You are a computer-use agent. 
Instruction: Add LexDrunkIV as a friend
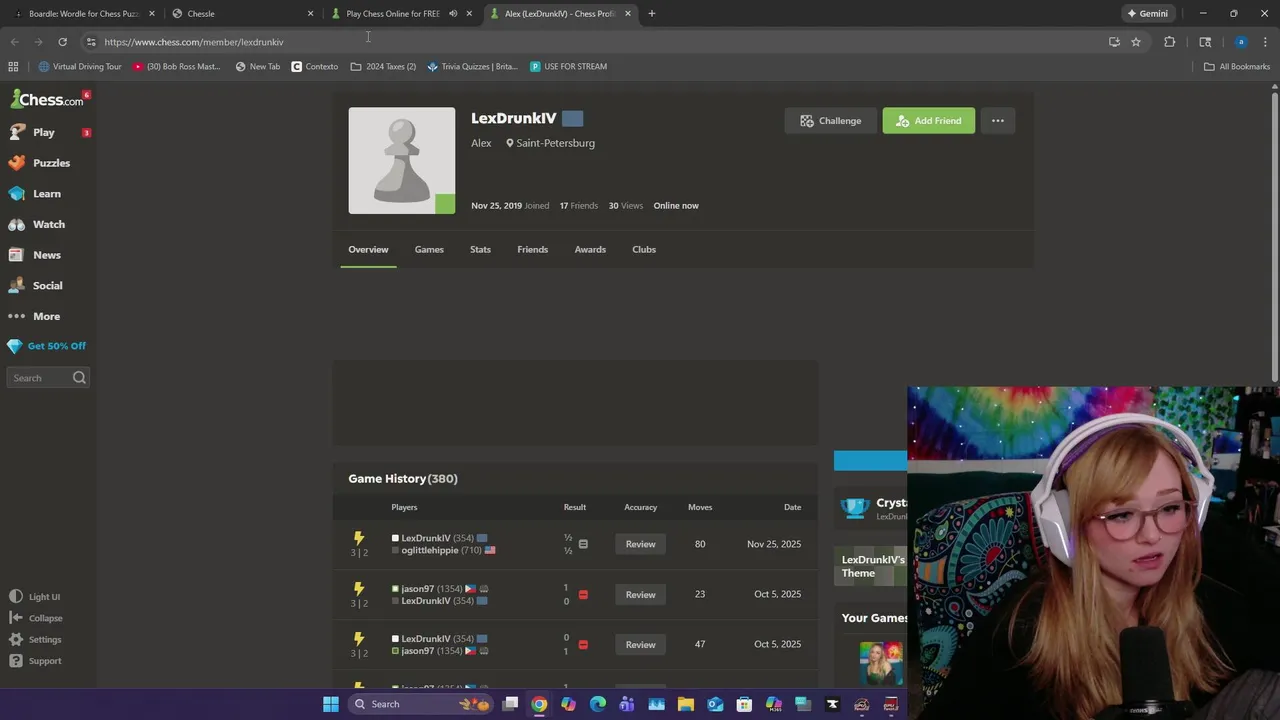tap(928, 121)
